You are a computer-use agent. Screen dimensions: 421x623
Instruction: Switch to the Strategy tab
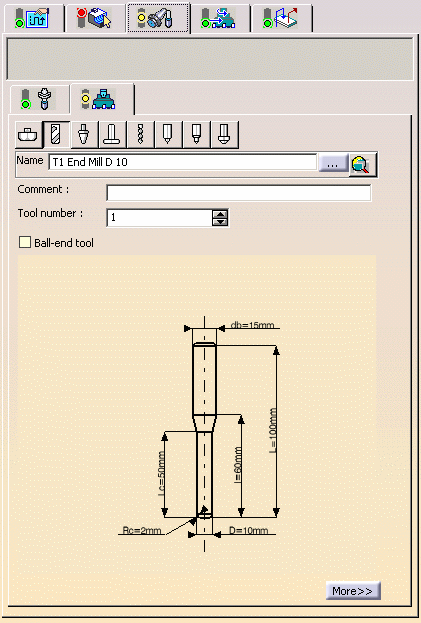[33, 18]
